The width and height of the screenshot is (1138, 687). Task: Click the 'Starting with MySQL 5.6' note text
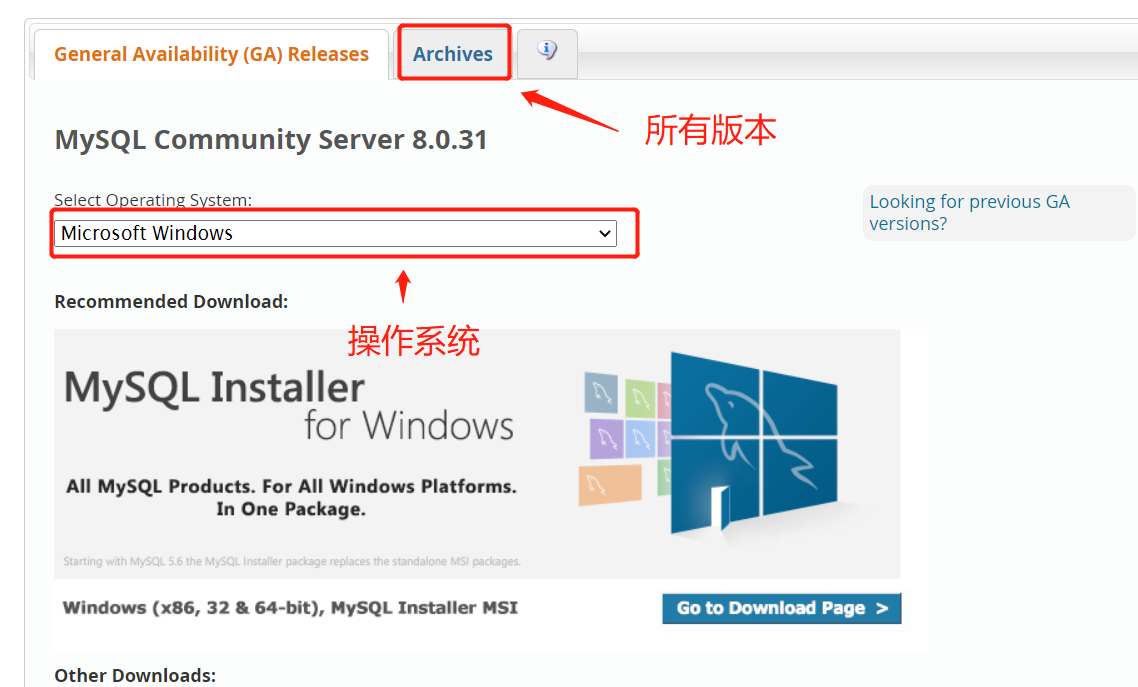pyautogui.click(x=292, y=561)
